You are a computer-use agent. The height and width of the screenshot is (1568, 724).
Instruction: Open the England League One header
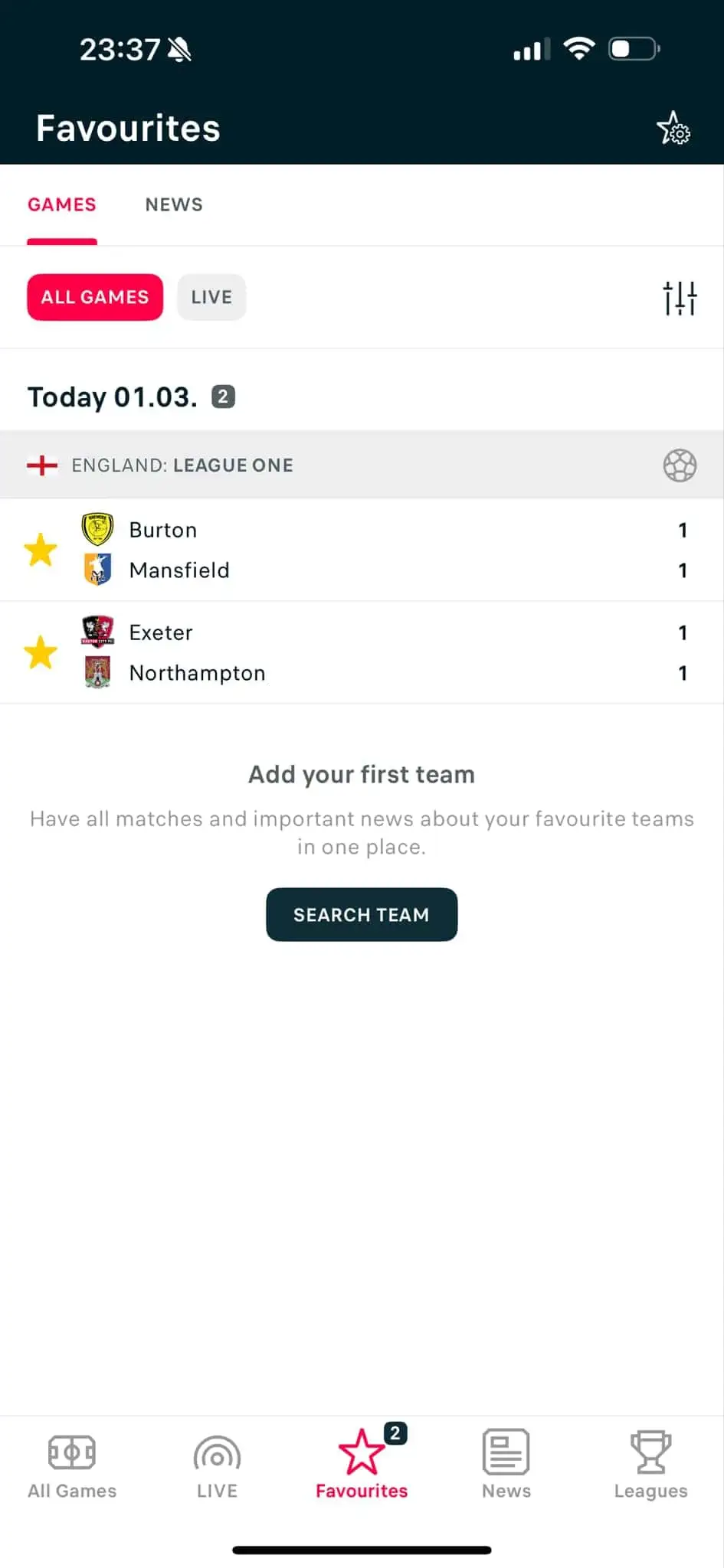[182, 465]
